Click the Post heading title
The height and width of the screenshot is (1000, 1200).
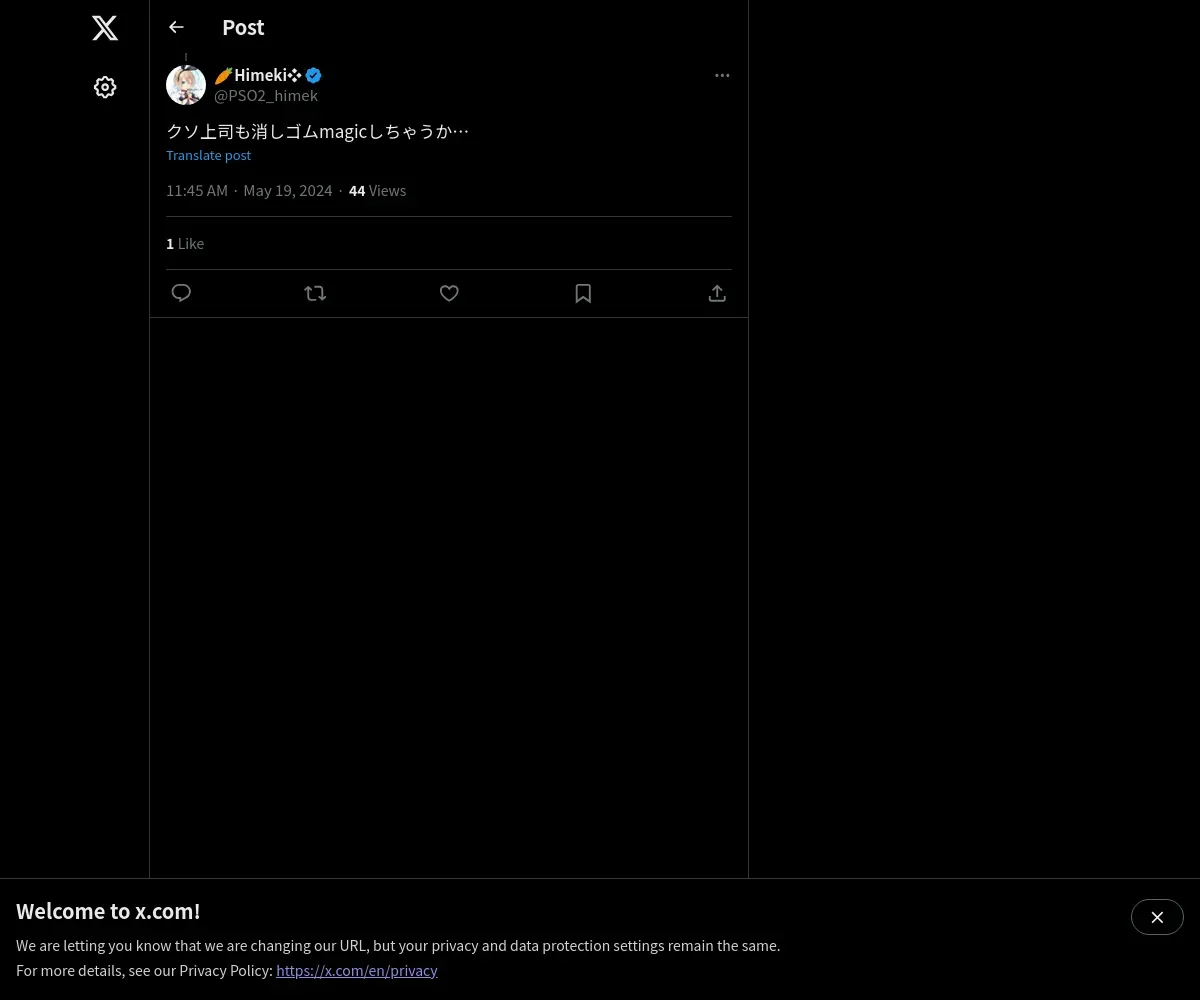243,27
